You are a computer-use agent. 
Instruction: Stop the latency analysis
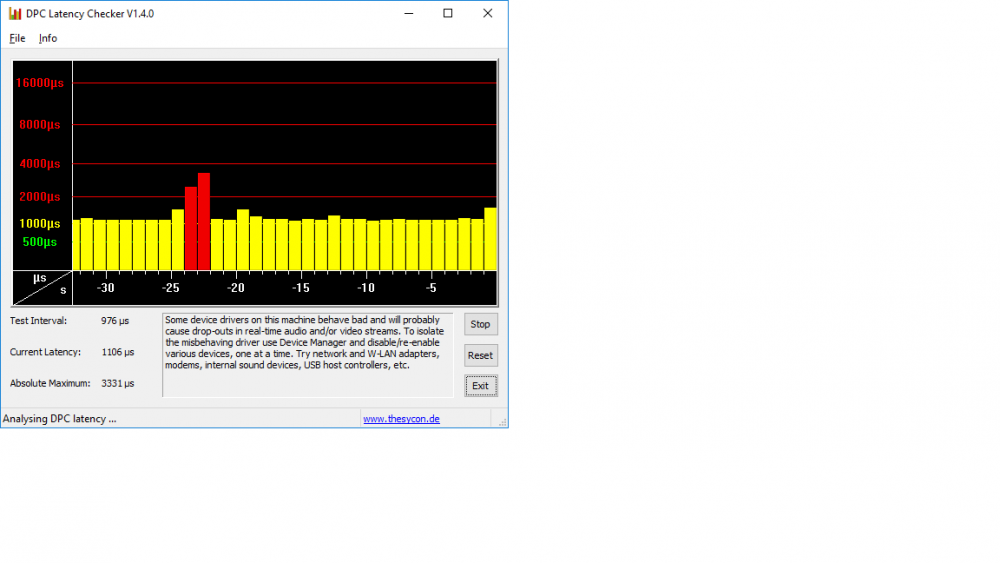(480, 325)
